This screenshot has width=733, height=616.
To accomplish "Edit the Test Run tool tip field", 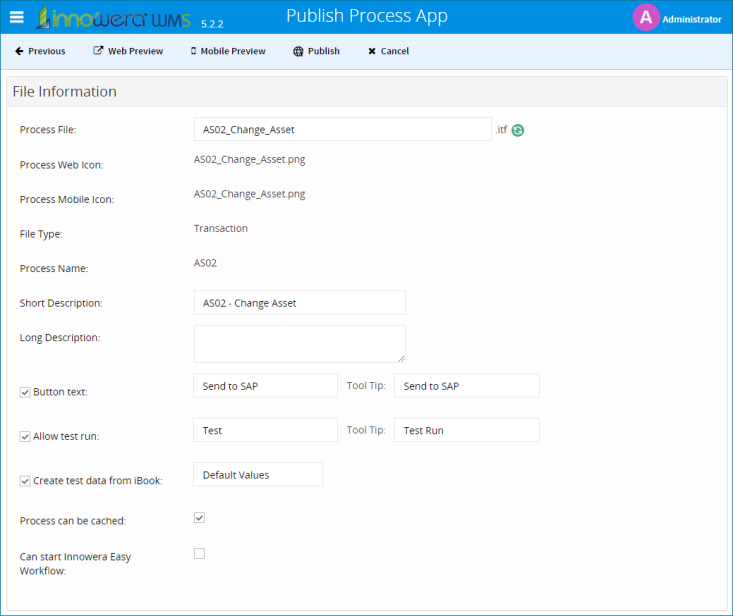I will (467, 430).
